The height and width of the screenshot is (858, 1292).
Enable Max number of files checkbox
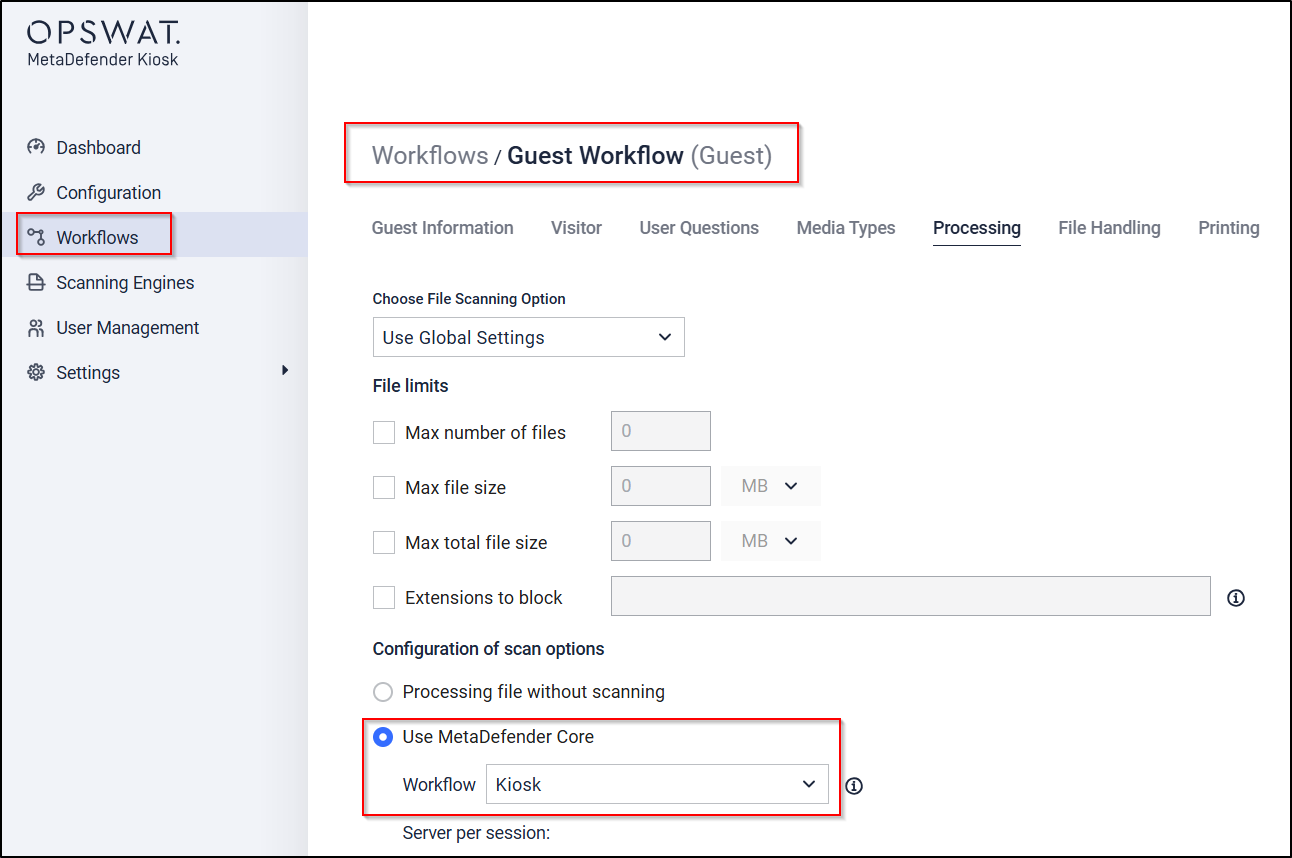click(384, 432)
